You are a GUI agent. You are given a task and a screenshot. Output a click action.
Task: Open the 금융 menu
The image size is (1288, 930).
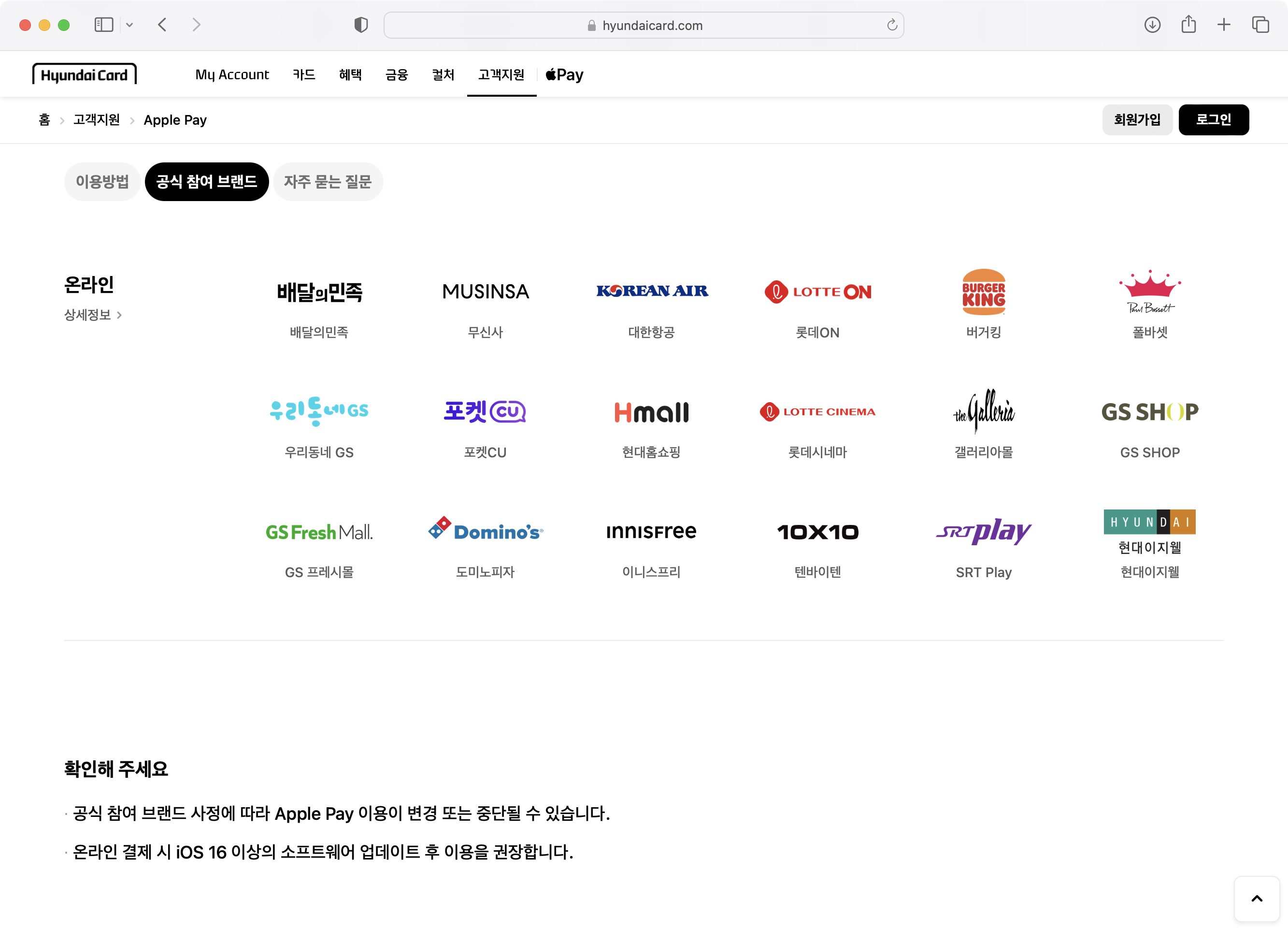(x=396, y=74)
